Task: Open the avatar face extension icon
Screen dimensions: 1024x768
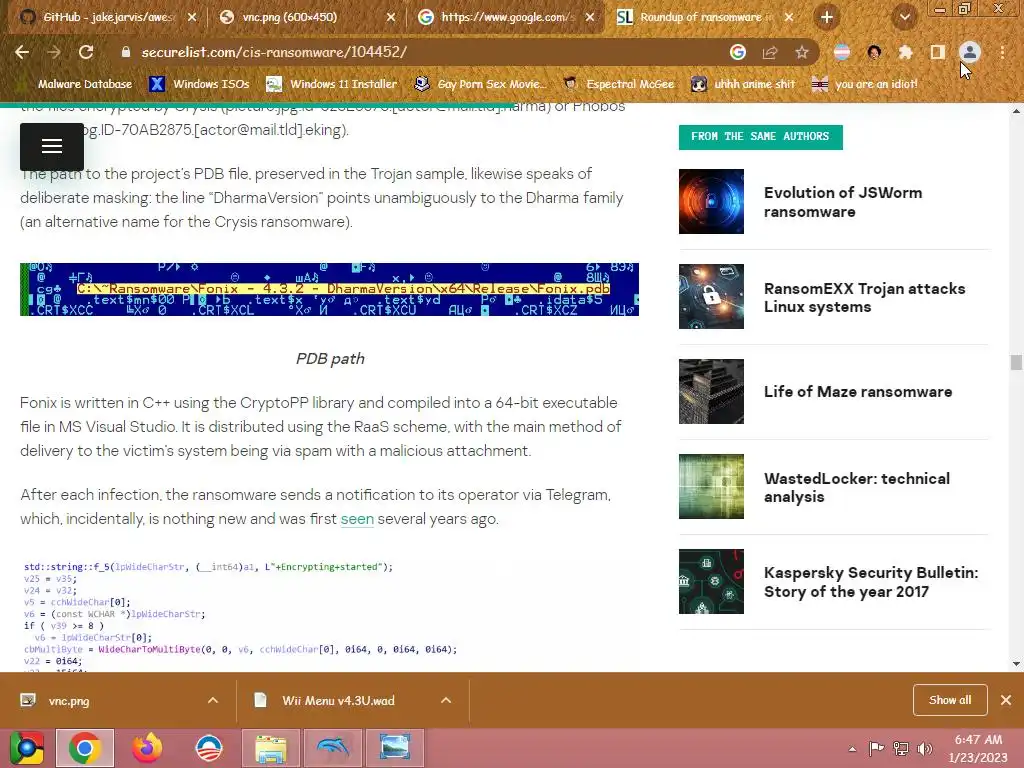Action: [x=874, y=52]
